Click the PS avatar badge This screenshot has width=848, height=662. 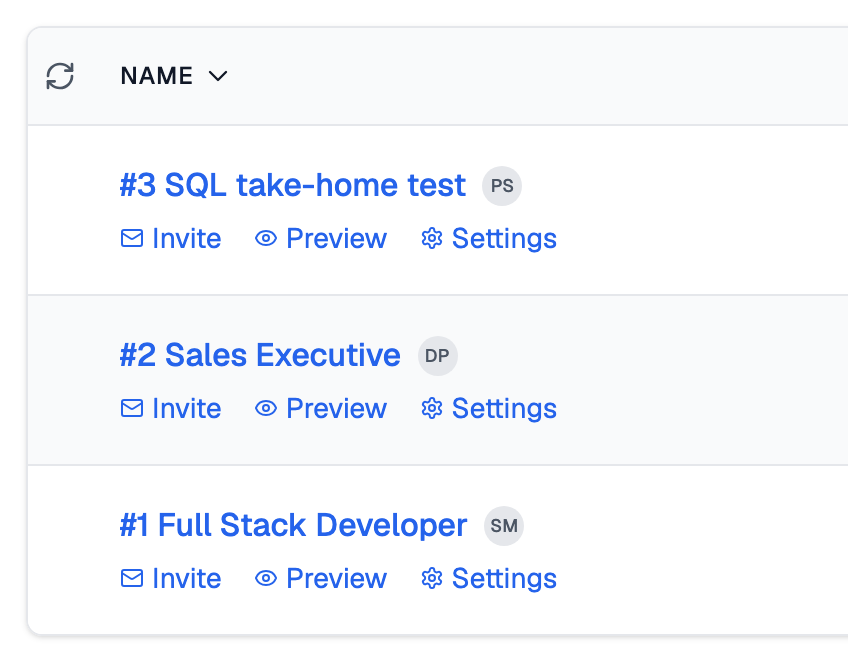(502, 186)
